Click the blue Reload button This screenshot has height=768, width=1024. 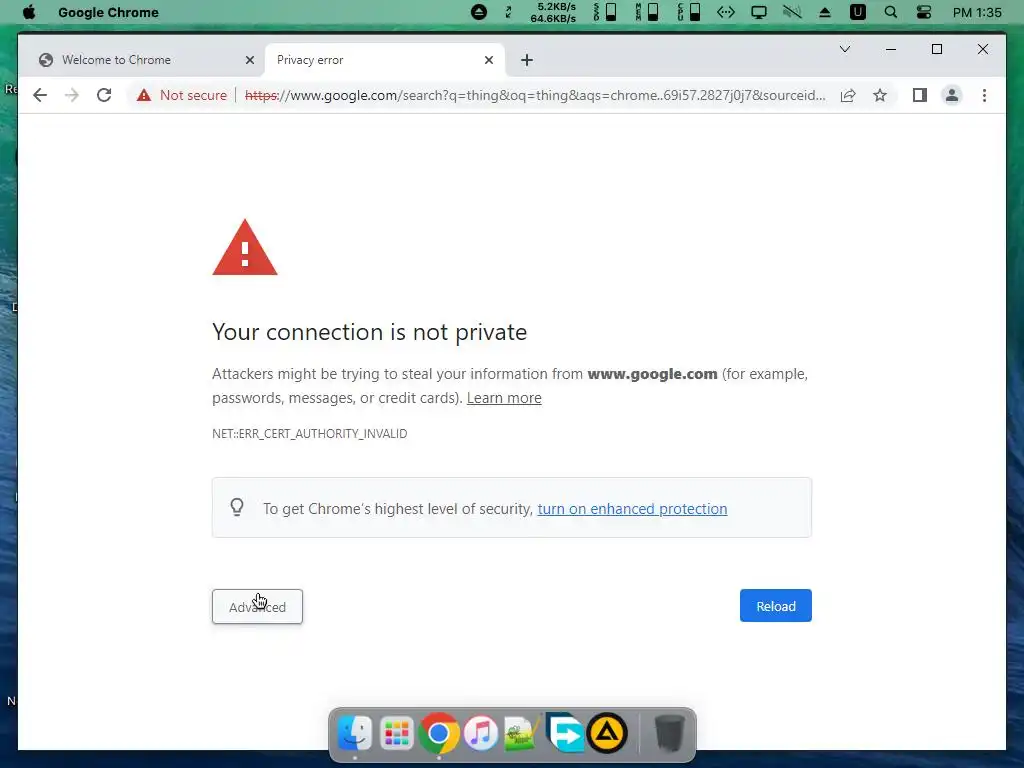point(776,606)
